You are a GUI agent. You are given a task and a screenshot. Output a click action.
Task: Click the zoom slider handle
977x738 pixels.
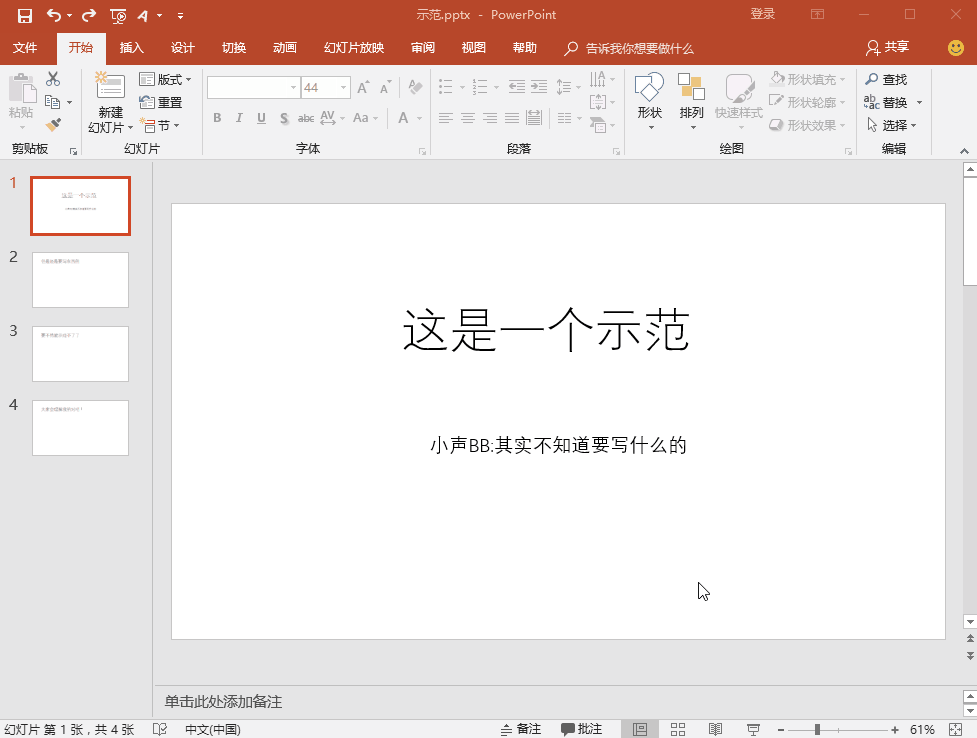click(x=817, y=729)
